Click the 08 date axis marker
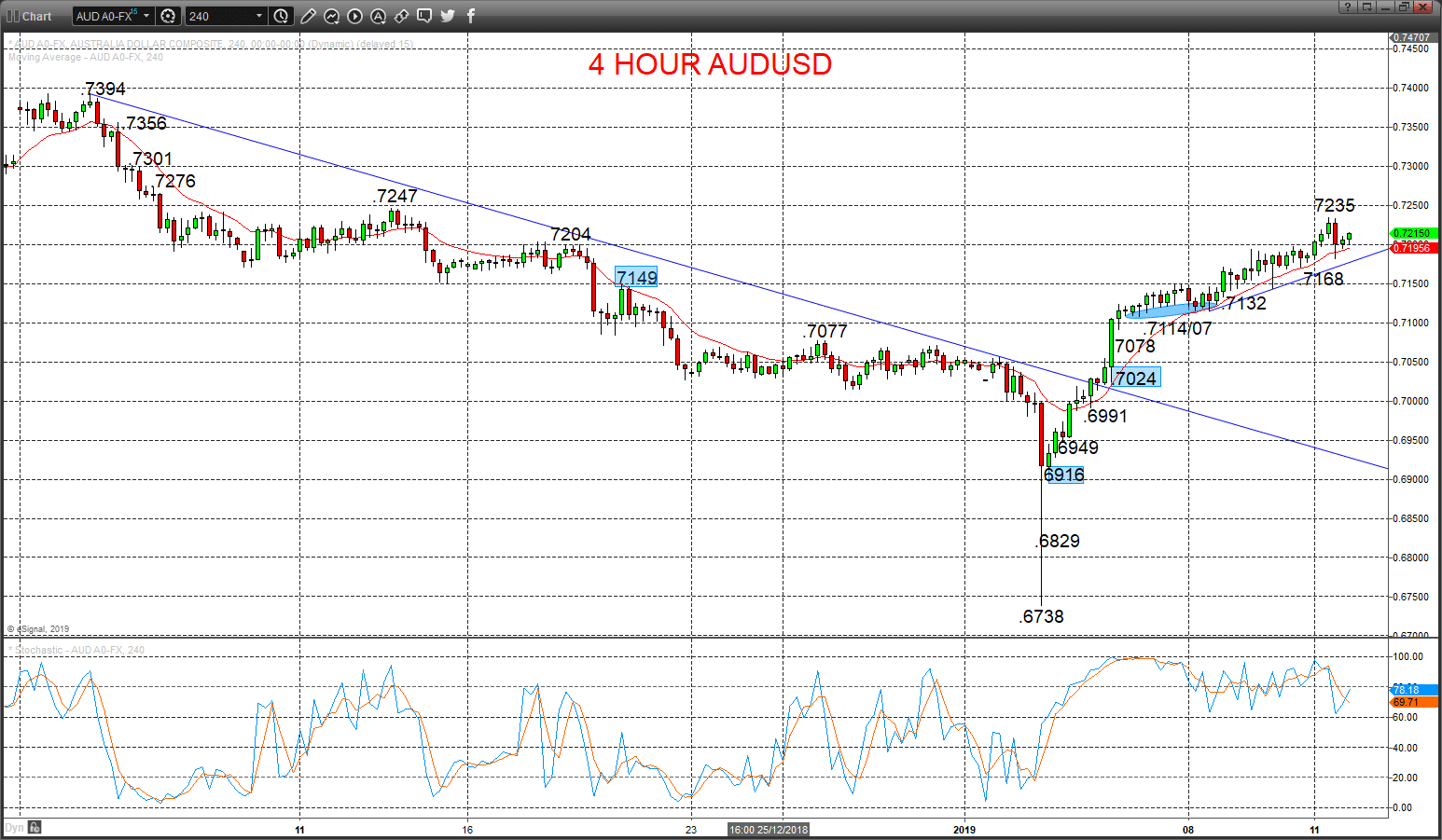Image resolution: width=1442 pixels, height=840 pixels. pyautogui.click(x=1188, y=830)
